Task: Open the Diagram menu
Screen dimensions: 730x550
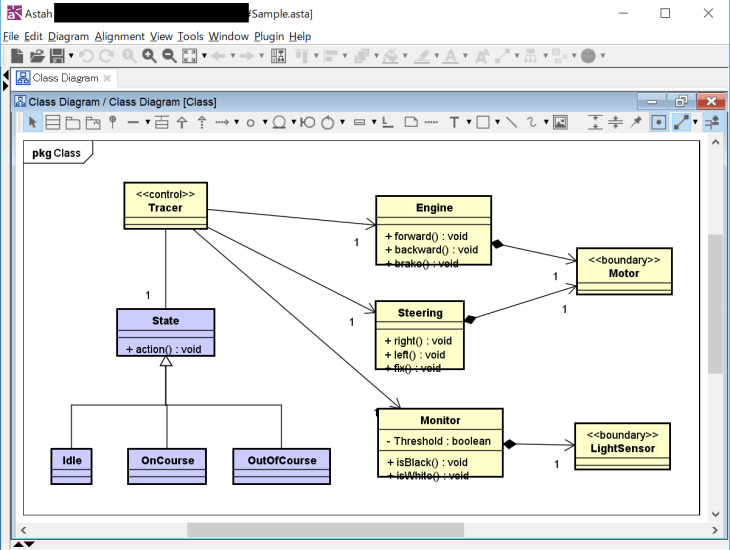Action: [68, 36]
